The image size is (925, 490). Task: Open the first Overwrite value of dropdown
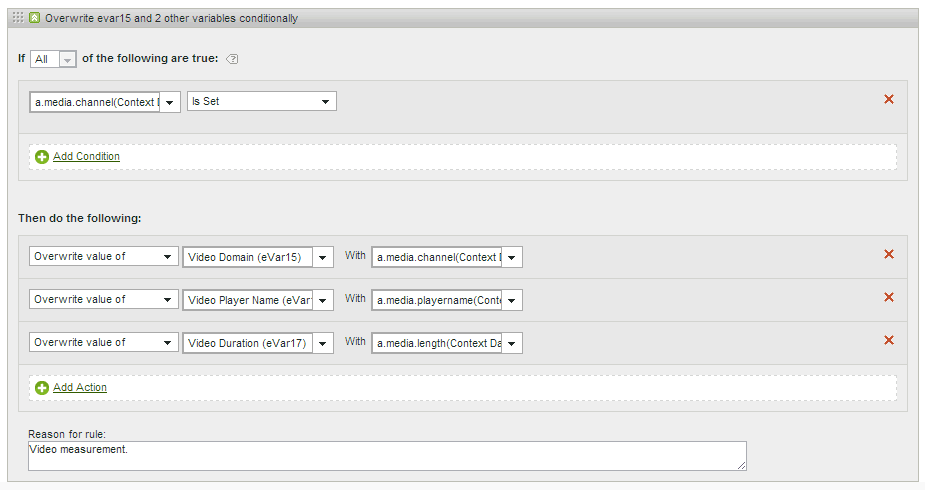[x=103, y=257]
